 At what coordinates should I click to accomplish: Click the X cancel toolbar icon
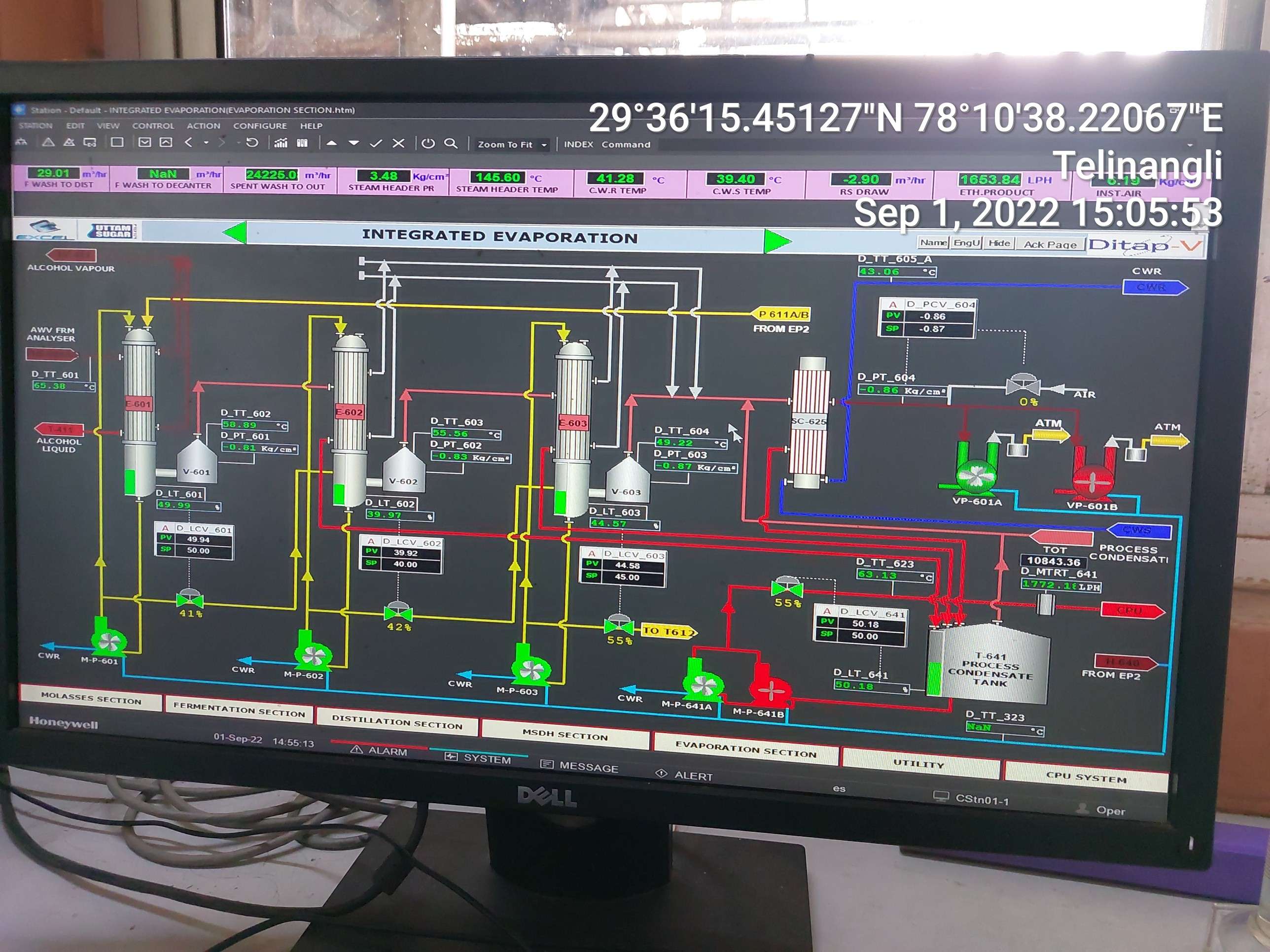tap(398, 143)
